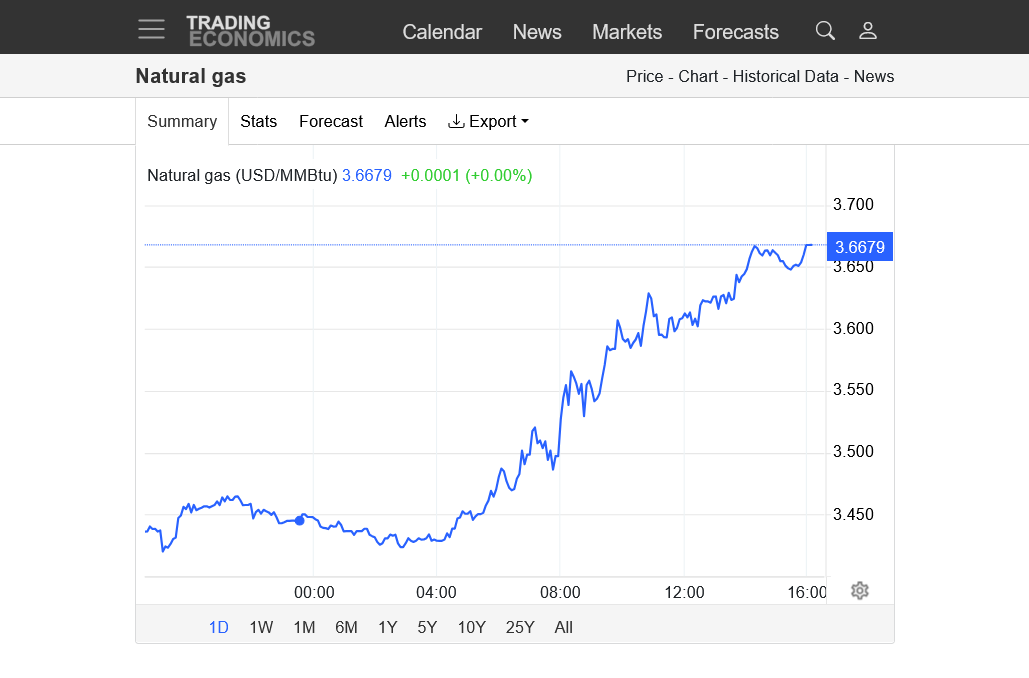This screenshot has height=678, width=1029.
Task: Click the blue data point marker on chart
Action: point(299,520)
